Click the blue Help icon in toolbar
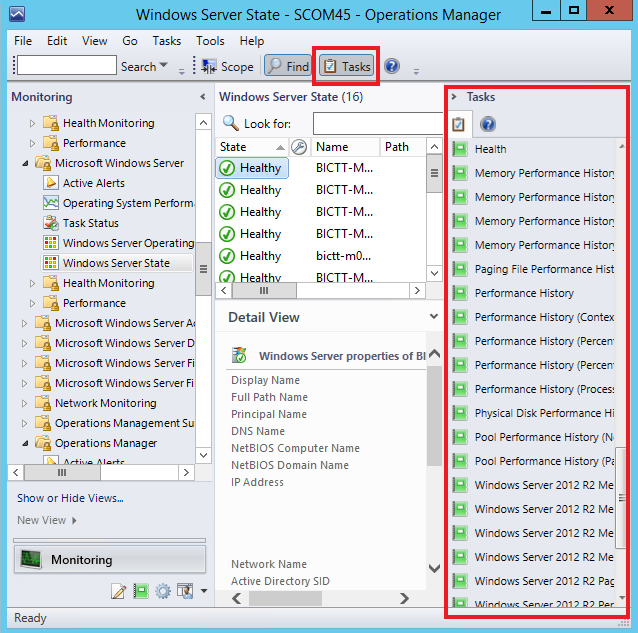This screenshot has width=638, height=633. click(392, 66)
